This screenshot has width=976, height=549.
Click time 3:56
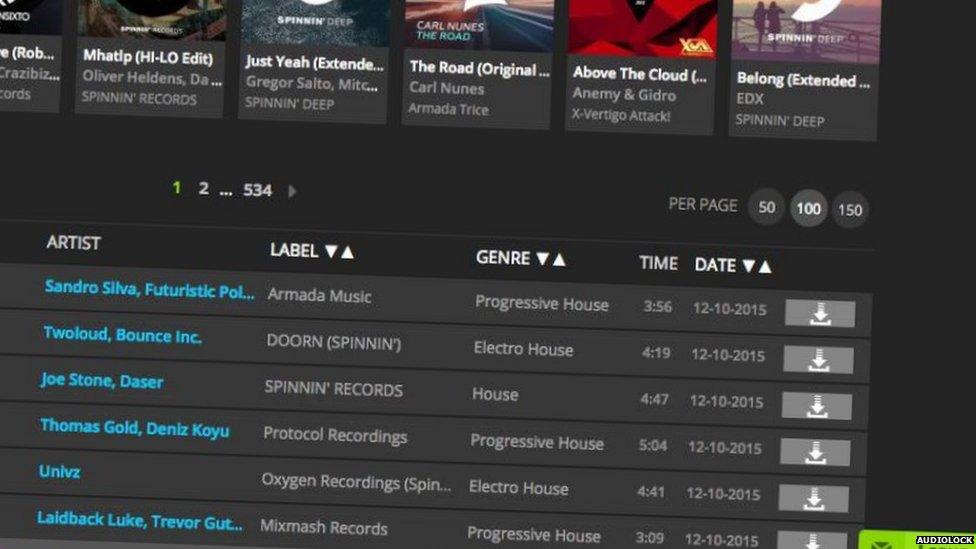coord(657,307)
